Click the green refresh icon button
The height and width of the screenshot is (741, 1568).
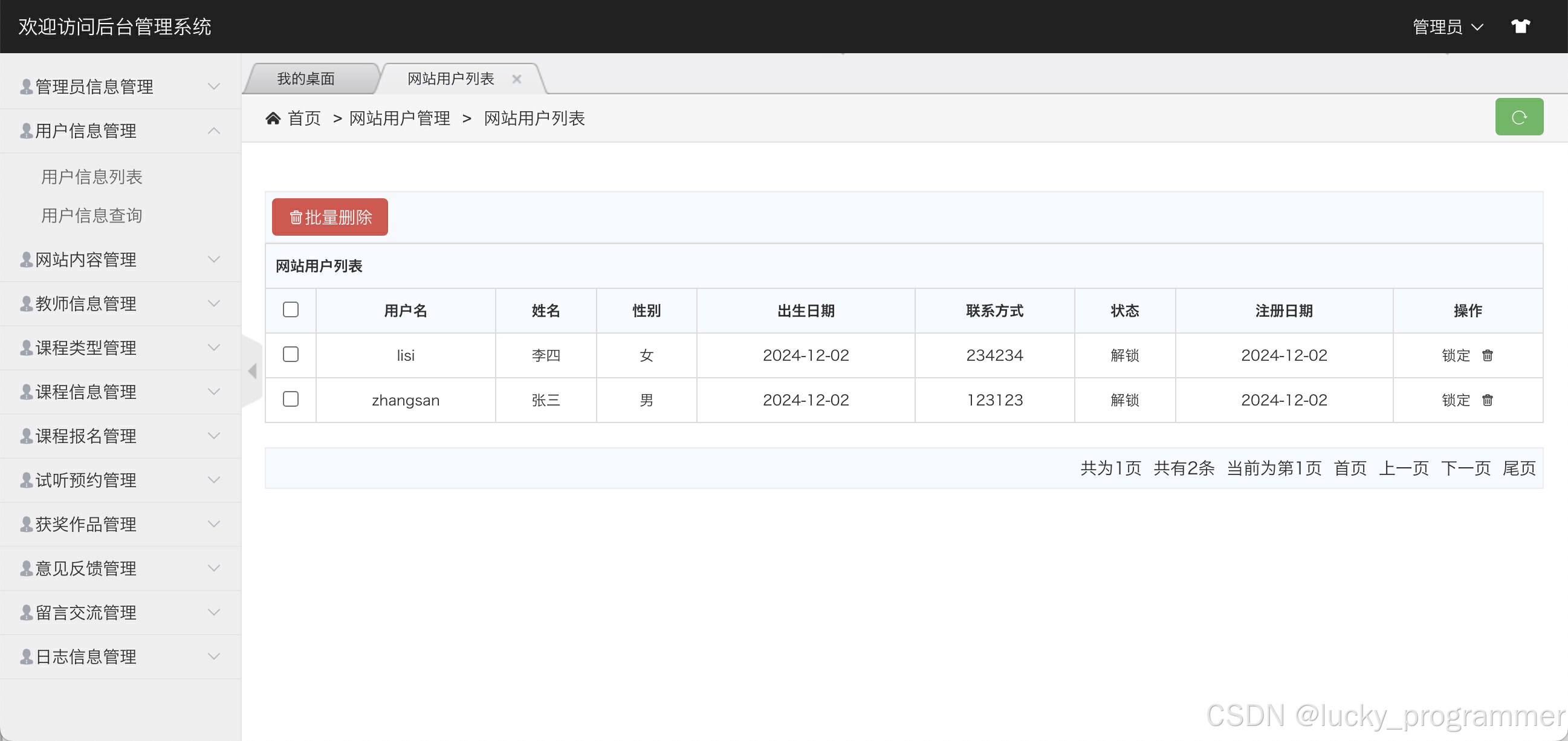1518,117
